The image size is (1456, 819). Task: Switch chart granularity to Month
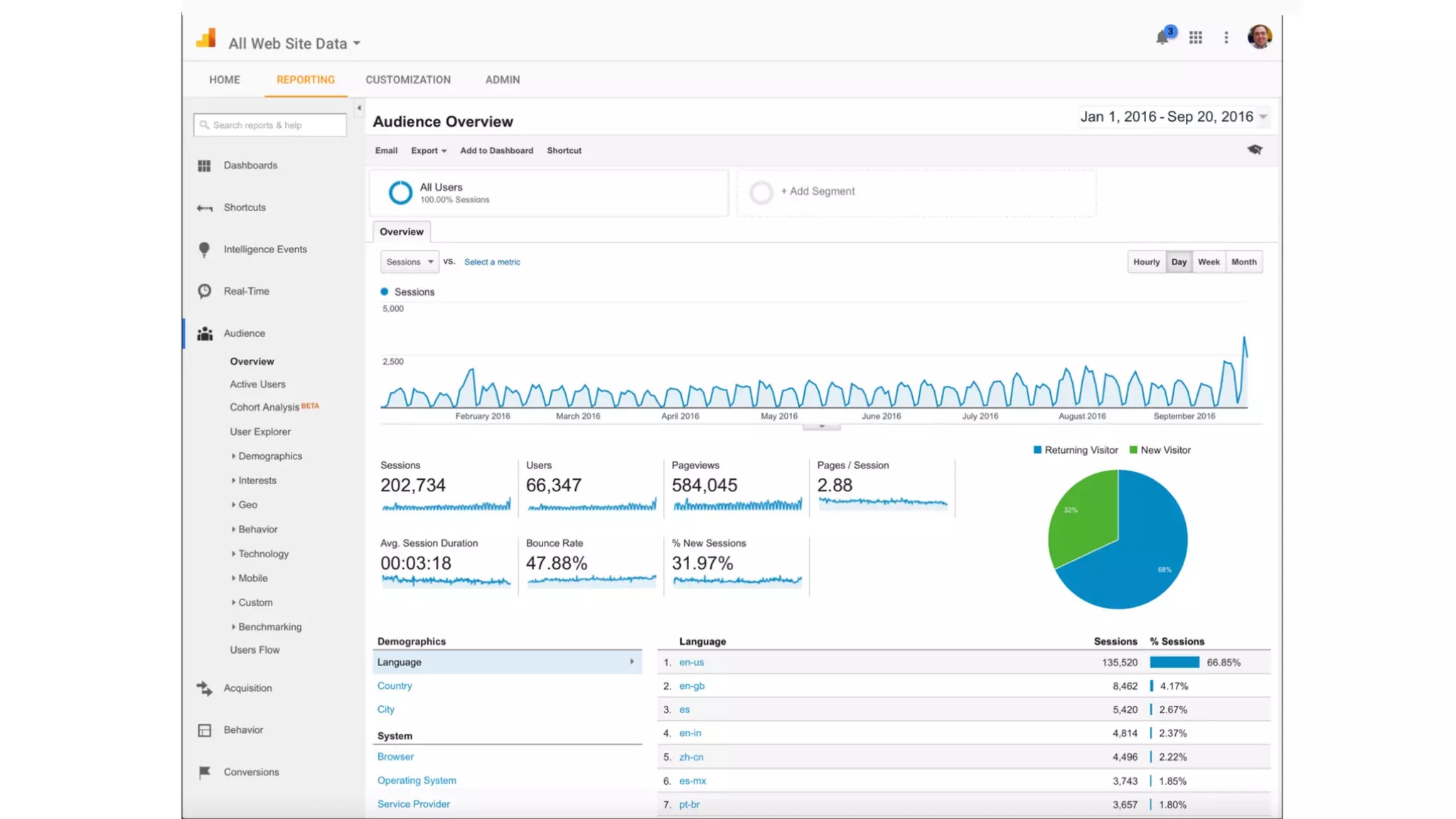click(1243, 262)
